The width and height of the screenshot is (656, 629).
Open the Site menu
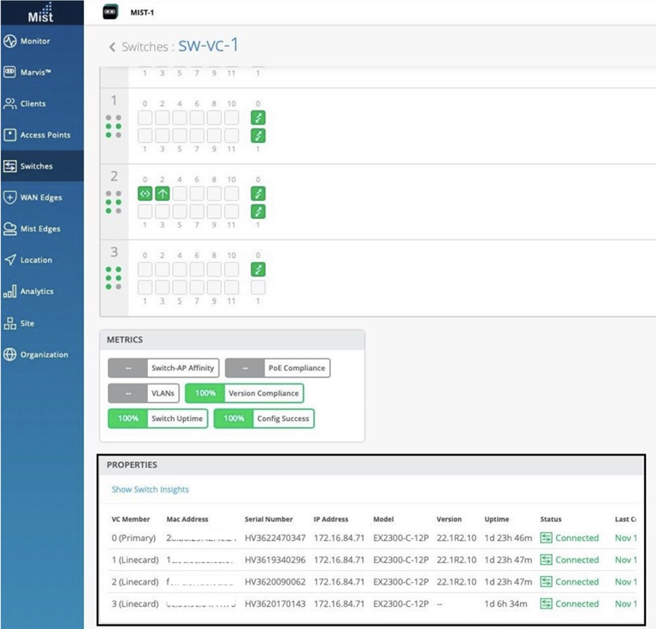(42, 323)
